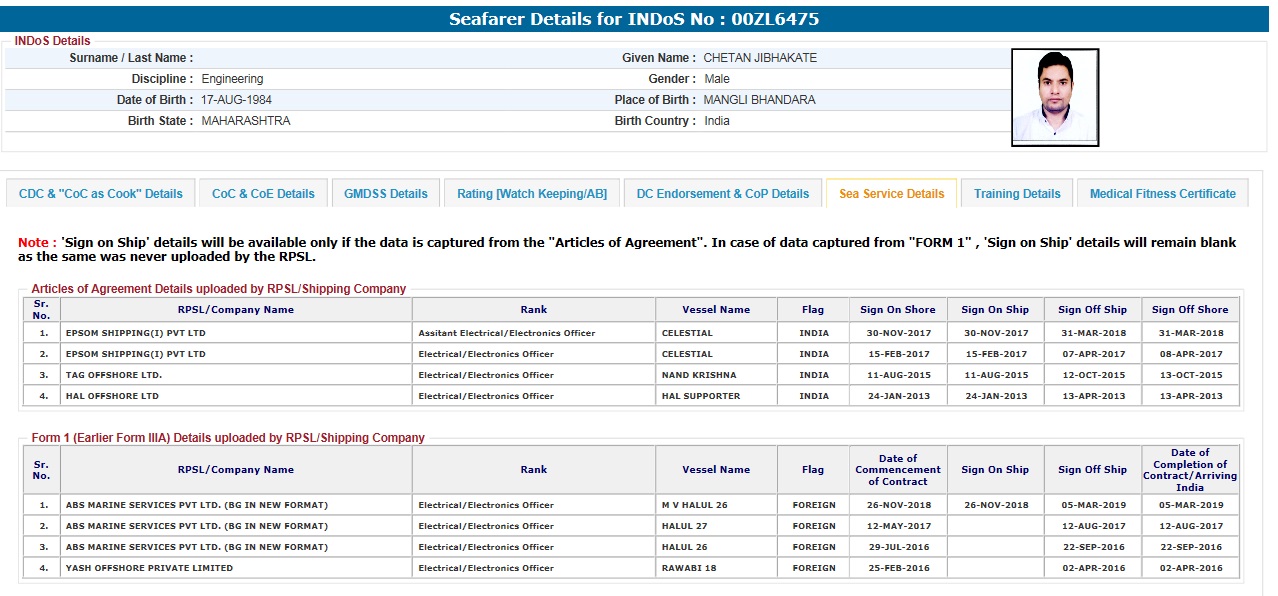Click the seafarer profile photo
The image size is (1278, 596).
tap(1054, 97)
